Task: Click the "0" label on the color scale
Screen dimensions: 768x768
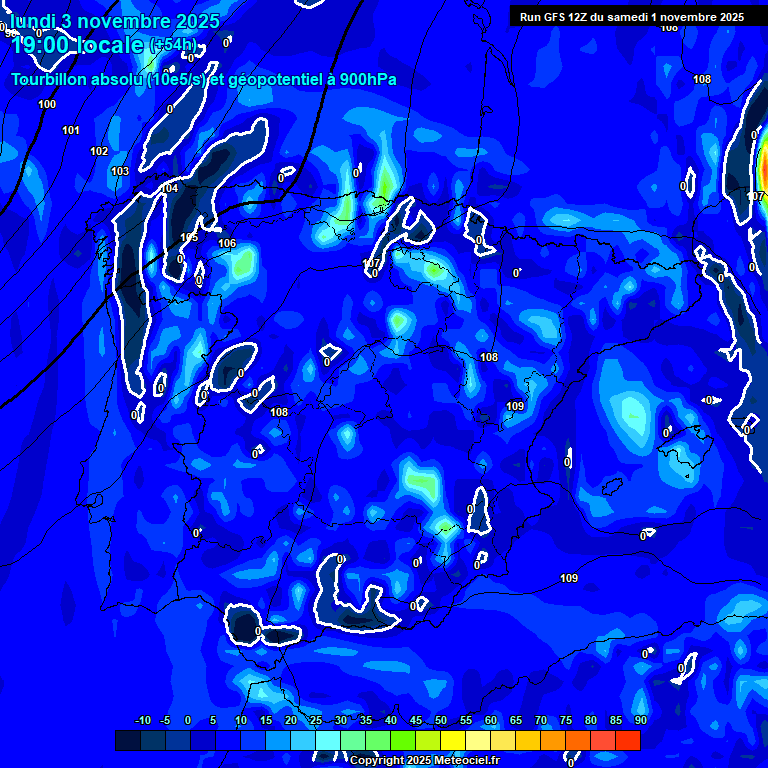Action: coord(188,720)
